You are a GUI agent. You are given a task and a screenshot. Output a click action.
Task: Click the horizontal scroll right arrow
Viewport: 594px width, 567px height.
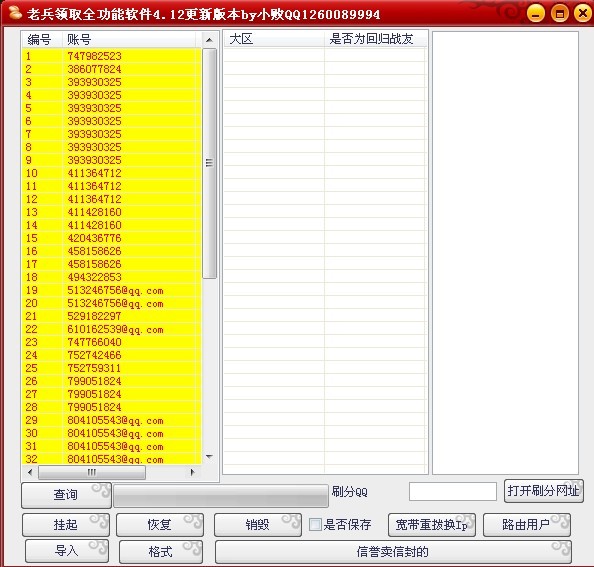click(x=192, y=472)
